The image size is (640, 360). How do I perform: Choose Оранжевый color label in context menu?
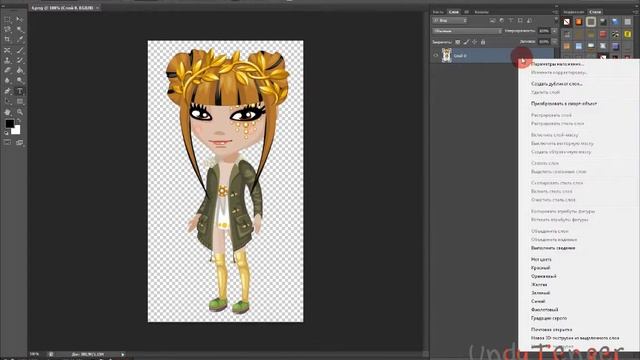pos(544,276)
